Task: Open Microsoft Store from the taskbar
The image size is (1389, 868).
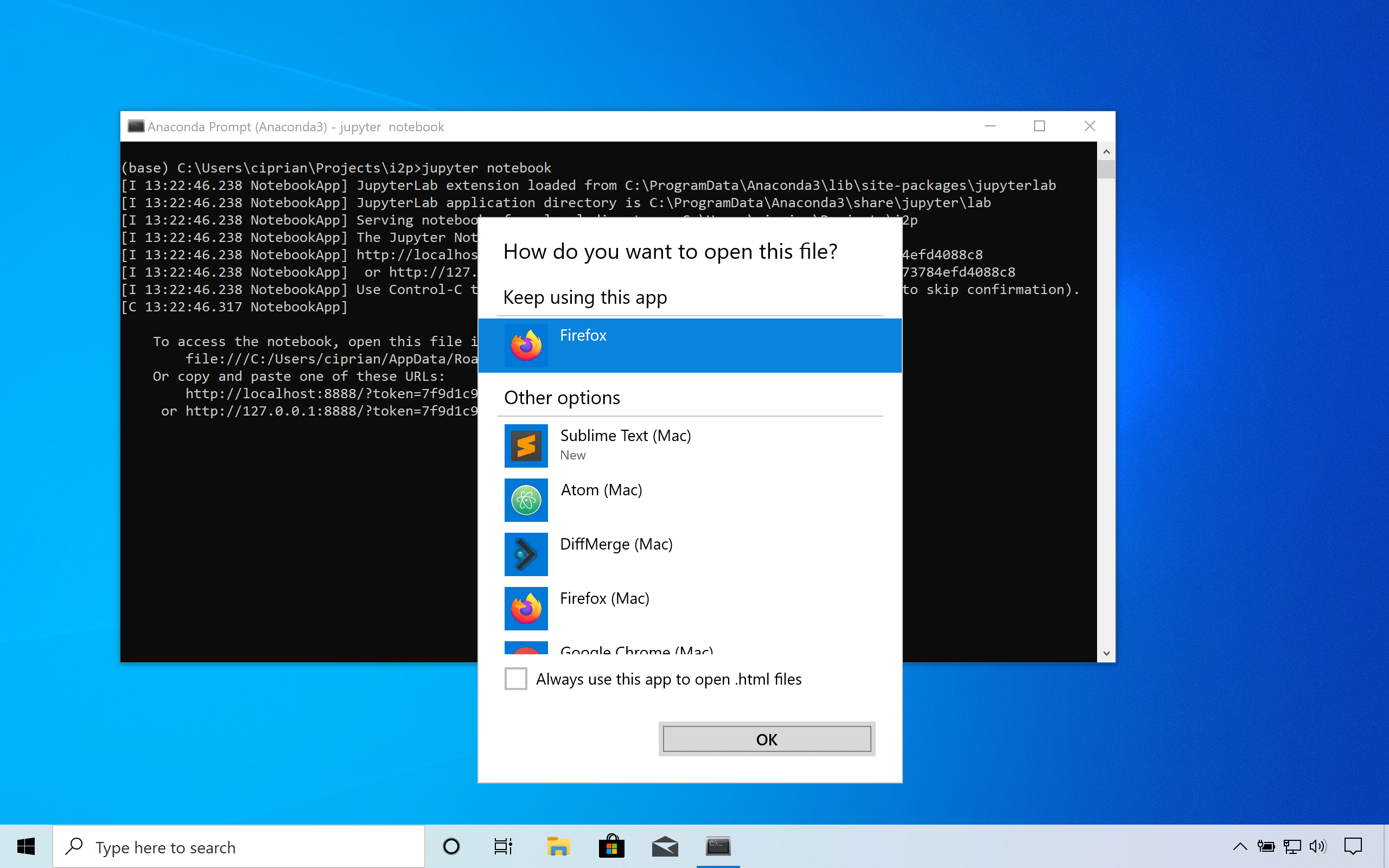Action: [x=611, y=846]
